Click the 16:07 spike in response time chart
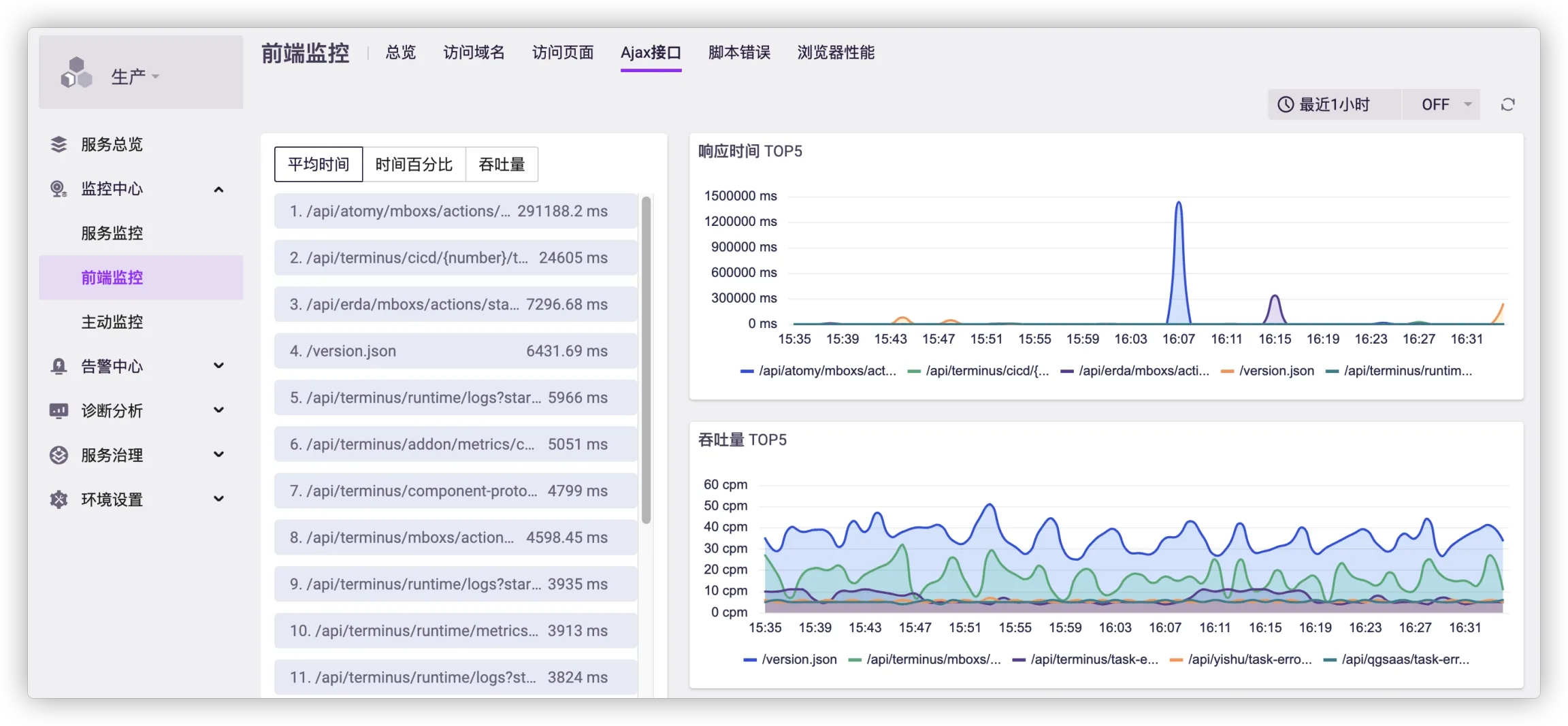 (x=1179, y=262)
